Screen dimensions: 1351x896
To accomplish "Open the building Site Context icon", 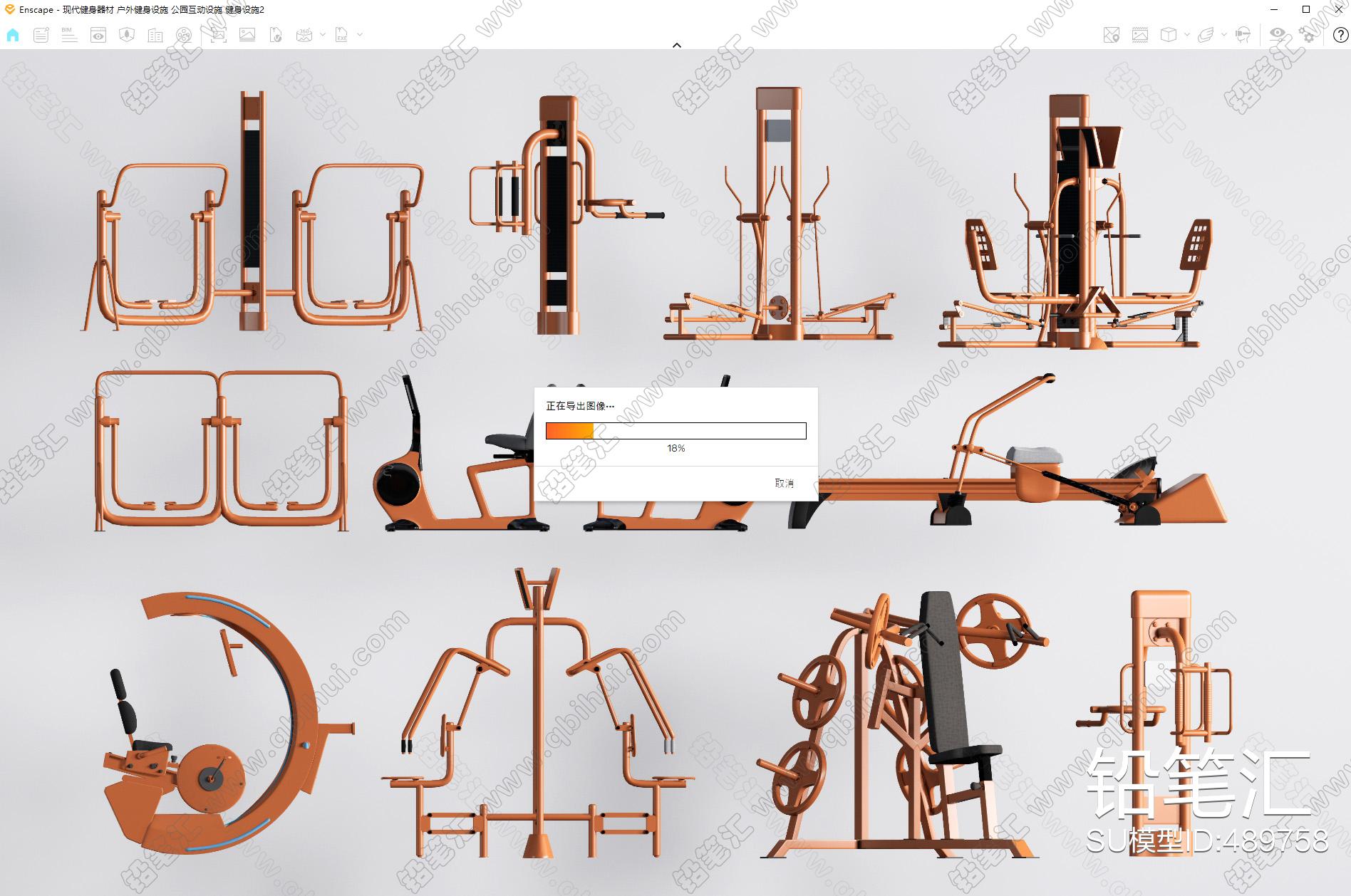I will pyautogui.click(x=155, y=35).
